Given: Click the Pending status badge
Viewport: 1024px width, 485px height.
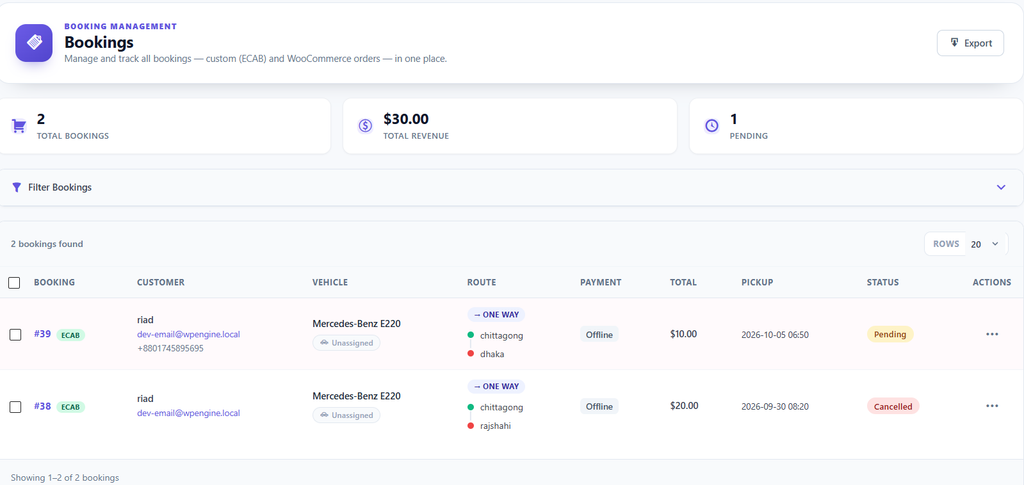Looking at the screenshot, I should click(890, 334).
